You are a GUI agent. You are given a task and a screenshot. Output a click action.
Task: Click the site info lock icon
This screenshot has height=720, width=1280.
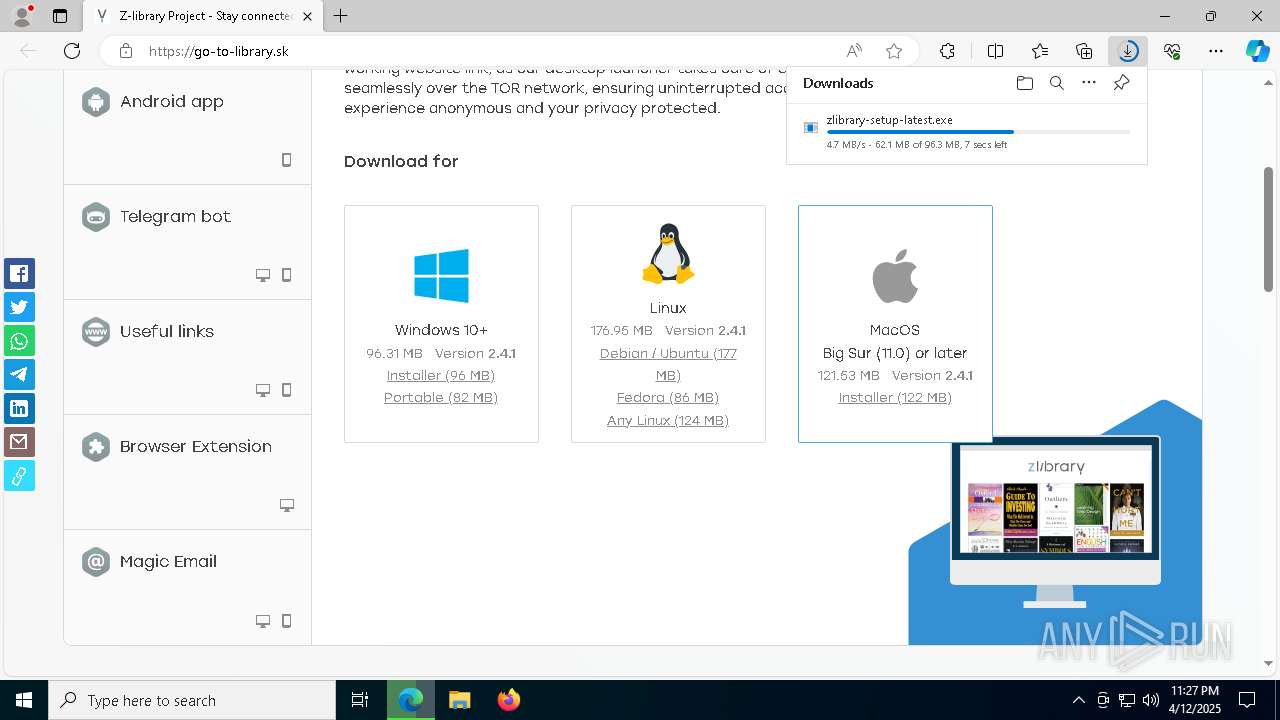(x=126, y=51)
